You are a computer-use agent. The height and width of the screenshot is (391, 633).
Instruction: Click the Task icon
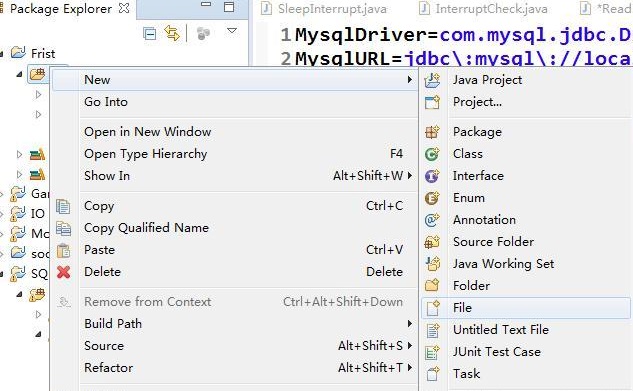(433, 374)
